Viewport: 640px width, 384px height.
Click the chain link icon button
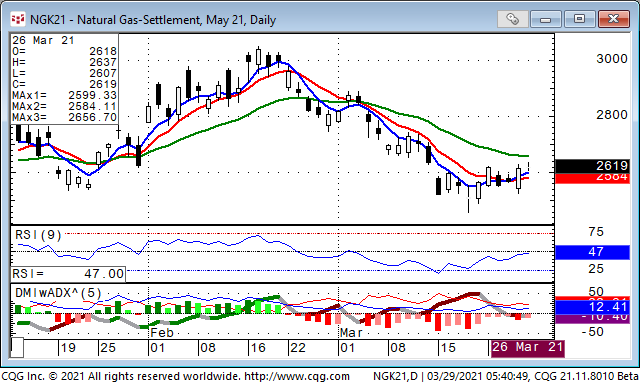click(513, 19)
